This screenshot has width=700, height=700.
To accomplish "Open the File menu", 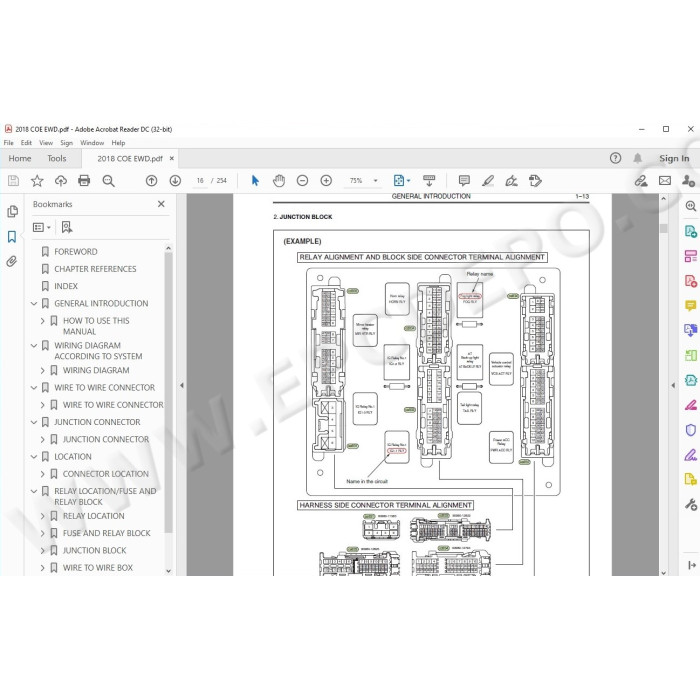I will pyautogui.click(x=8, y=143).
